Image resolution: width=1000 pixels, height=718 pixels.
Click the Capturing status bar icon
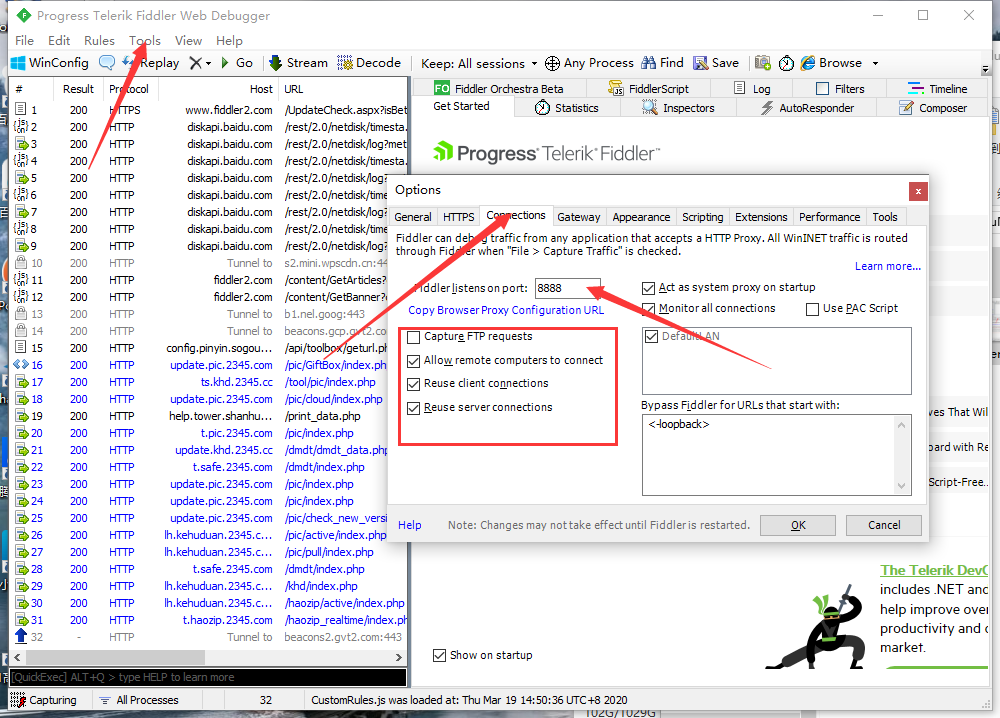18,700
